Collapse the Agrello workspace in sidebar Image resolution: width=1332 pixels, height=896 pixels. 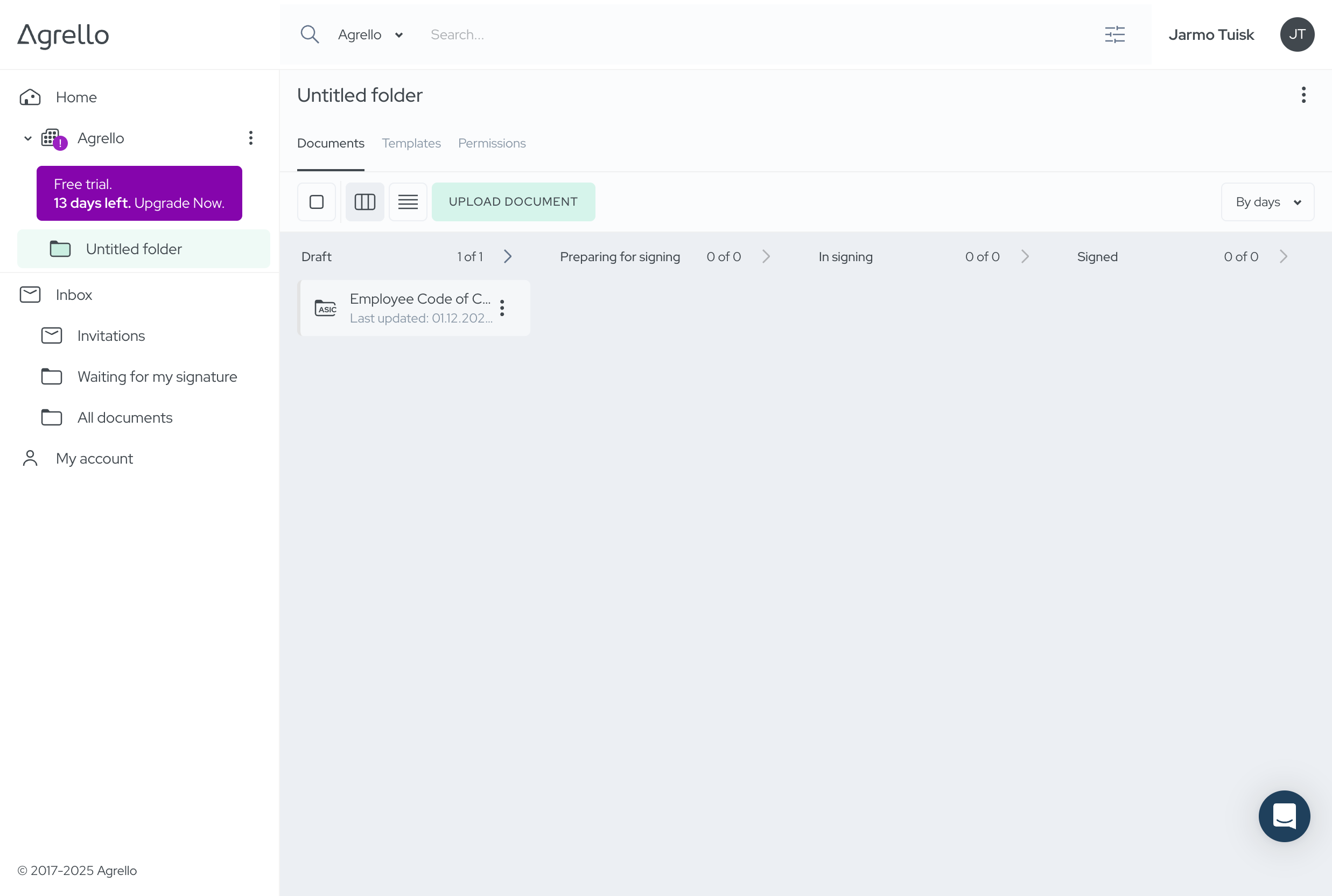[x=27, y=138]
